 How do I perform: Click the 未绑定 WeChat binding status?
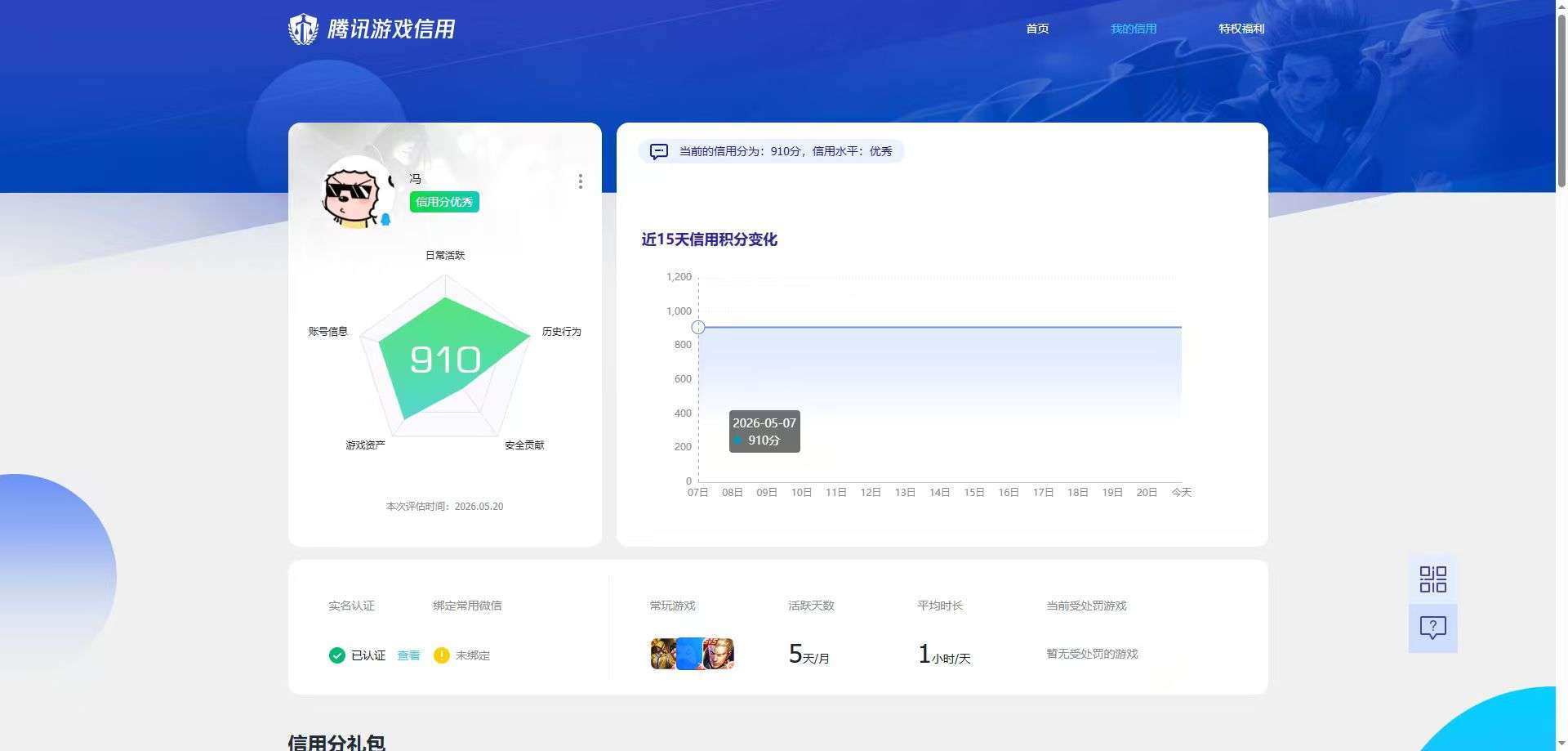click(x=473, y=655)
